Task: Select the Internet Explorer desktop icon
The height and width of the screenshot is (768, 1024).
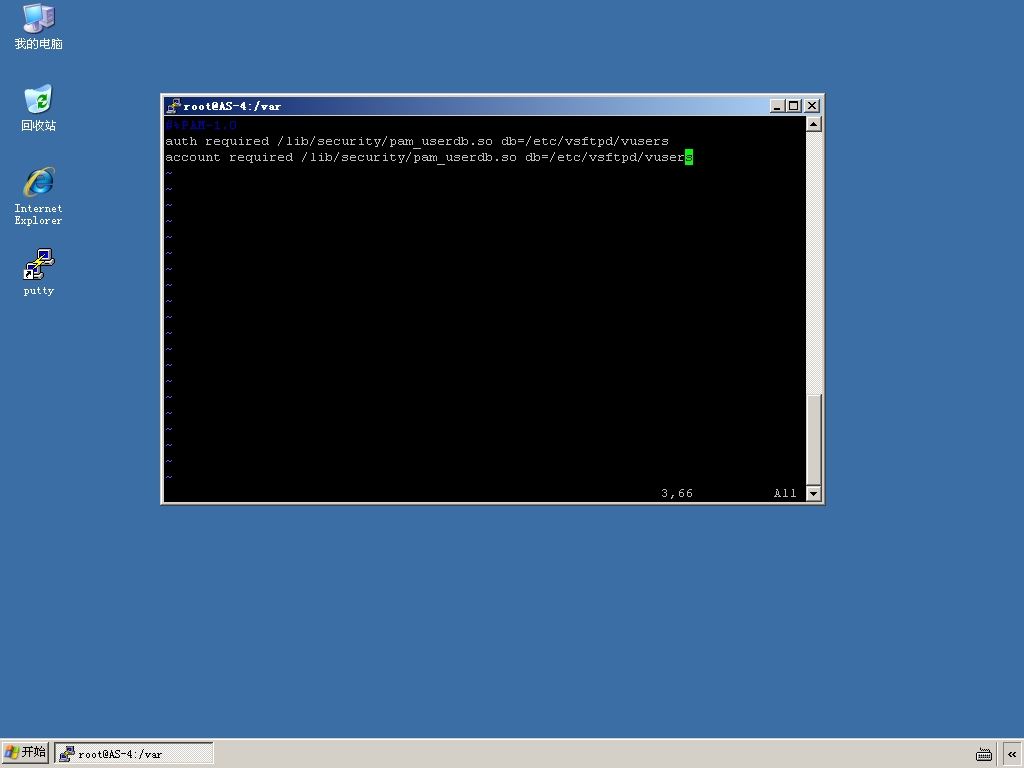Action: [39, 196]
